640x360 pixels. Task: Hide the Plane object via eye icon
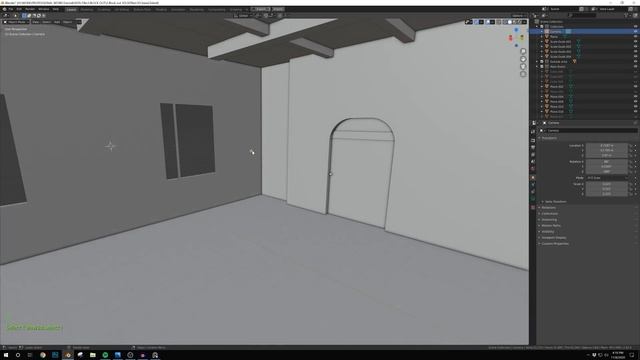click(x=635, y=36)
